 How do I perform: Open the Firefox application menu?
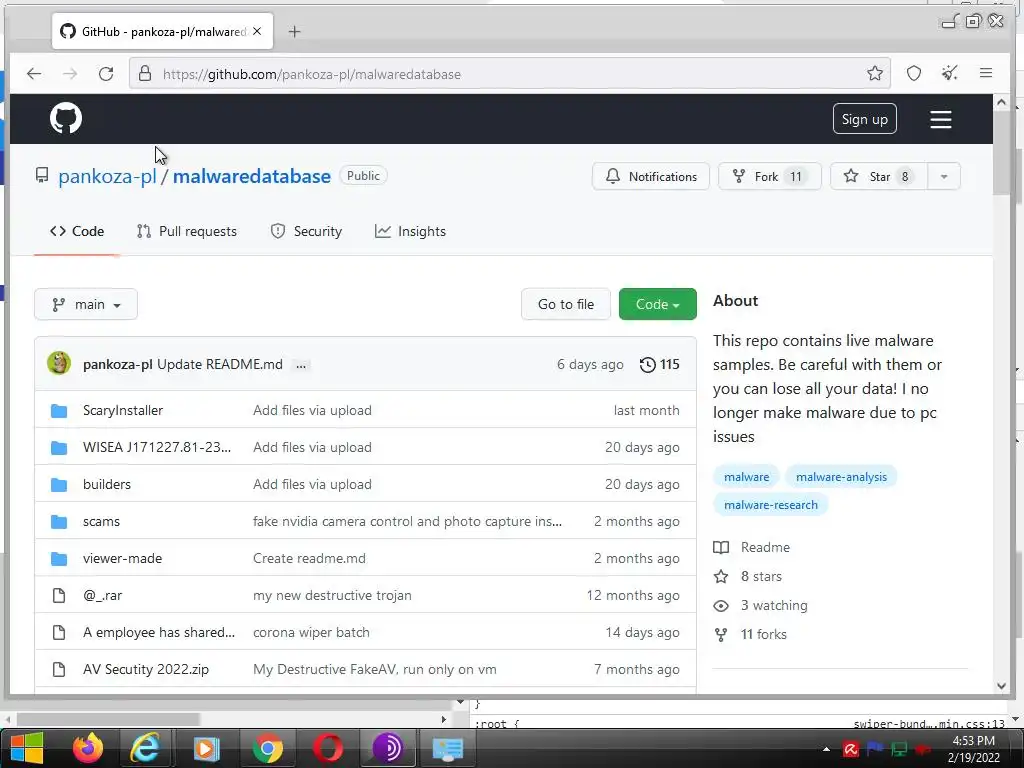tap(985, 73)
